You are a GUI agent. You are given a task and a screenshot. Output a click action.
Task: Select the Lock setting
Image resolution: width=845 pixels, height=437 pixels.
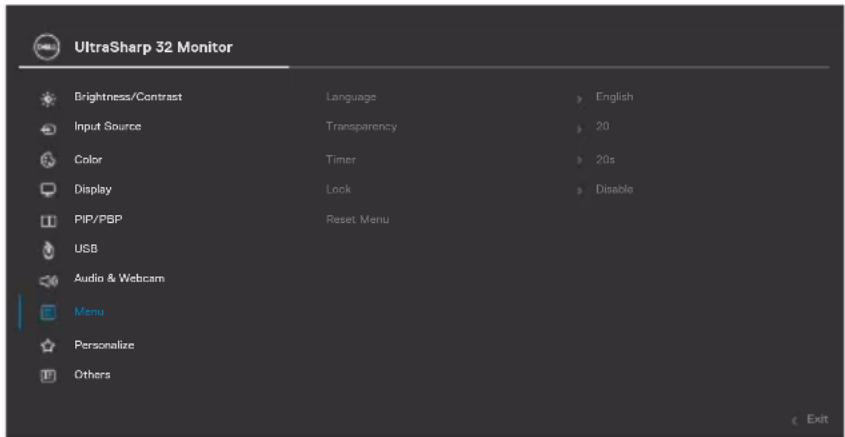(x=338, y=189)
